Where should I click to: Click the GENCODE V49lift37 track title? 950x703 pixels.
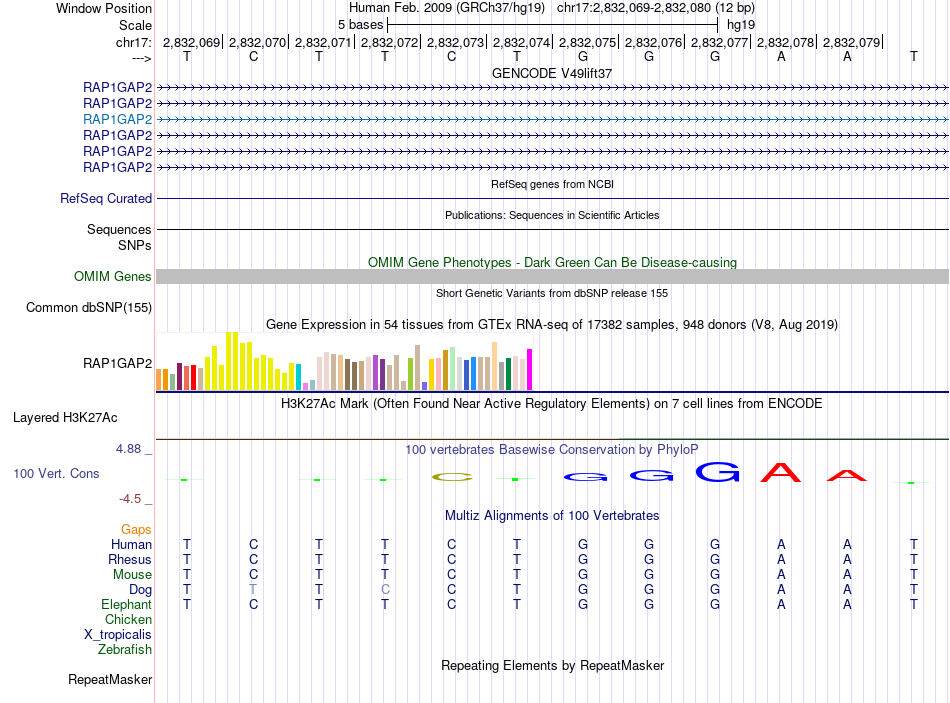[x=552, y=73]
